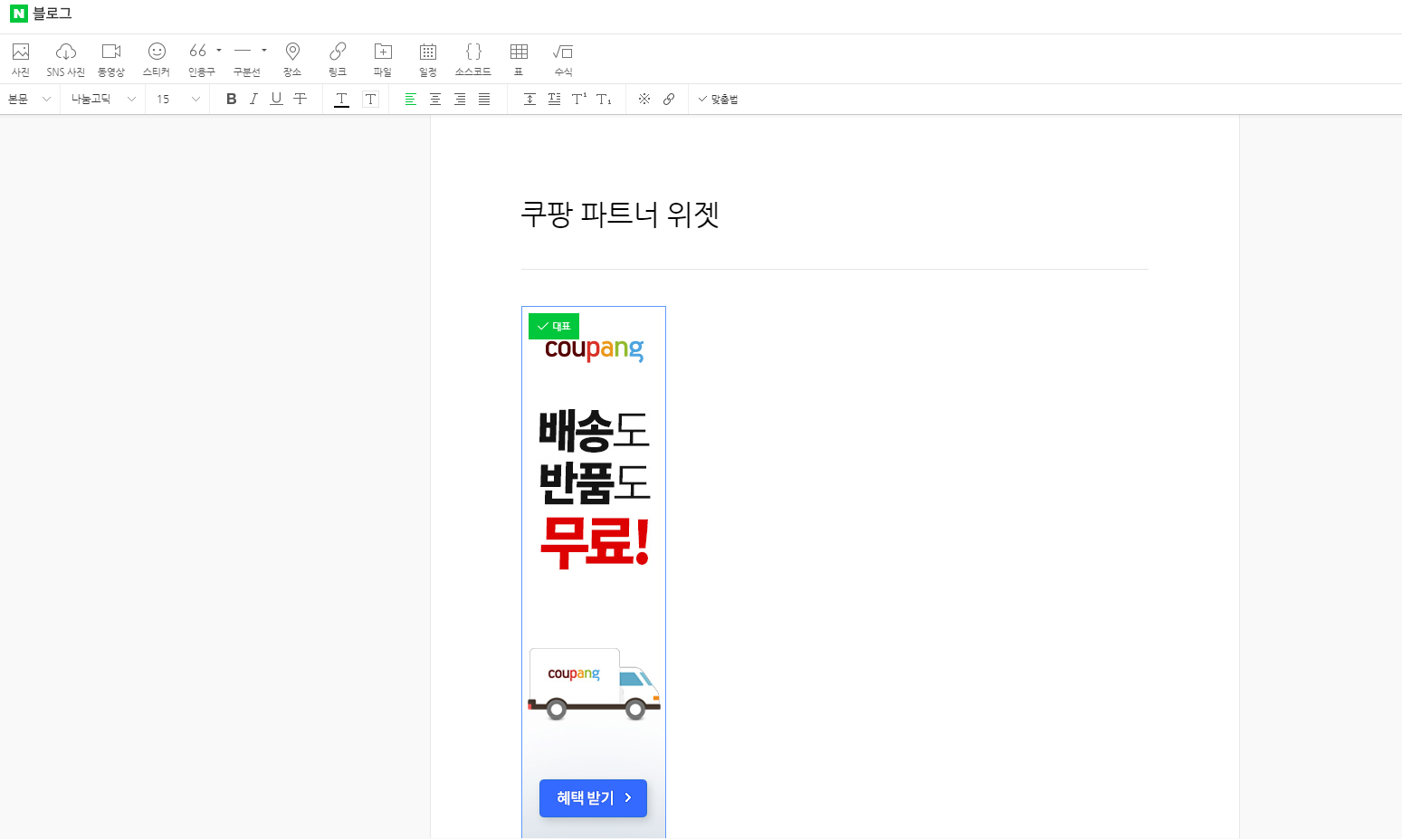This screenshot has width=1402, height=840.
Task: Open list formatting options
Action: click(x=554, y=100)
